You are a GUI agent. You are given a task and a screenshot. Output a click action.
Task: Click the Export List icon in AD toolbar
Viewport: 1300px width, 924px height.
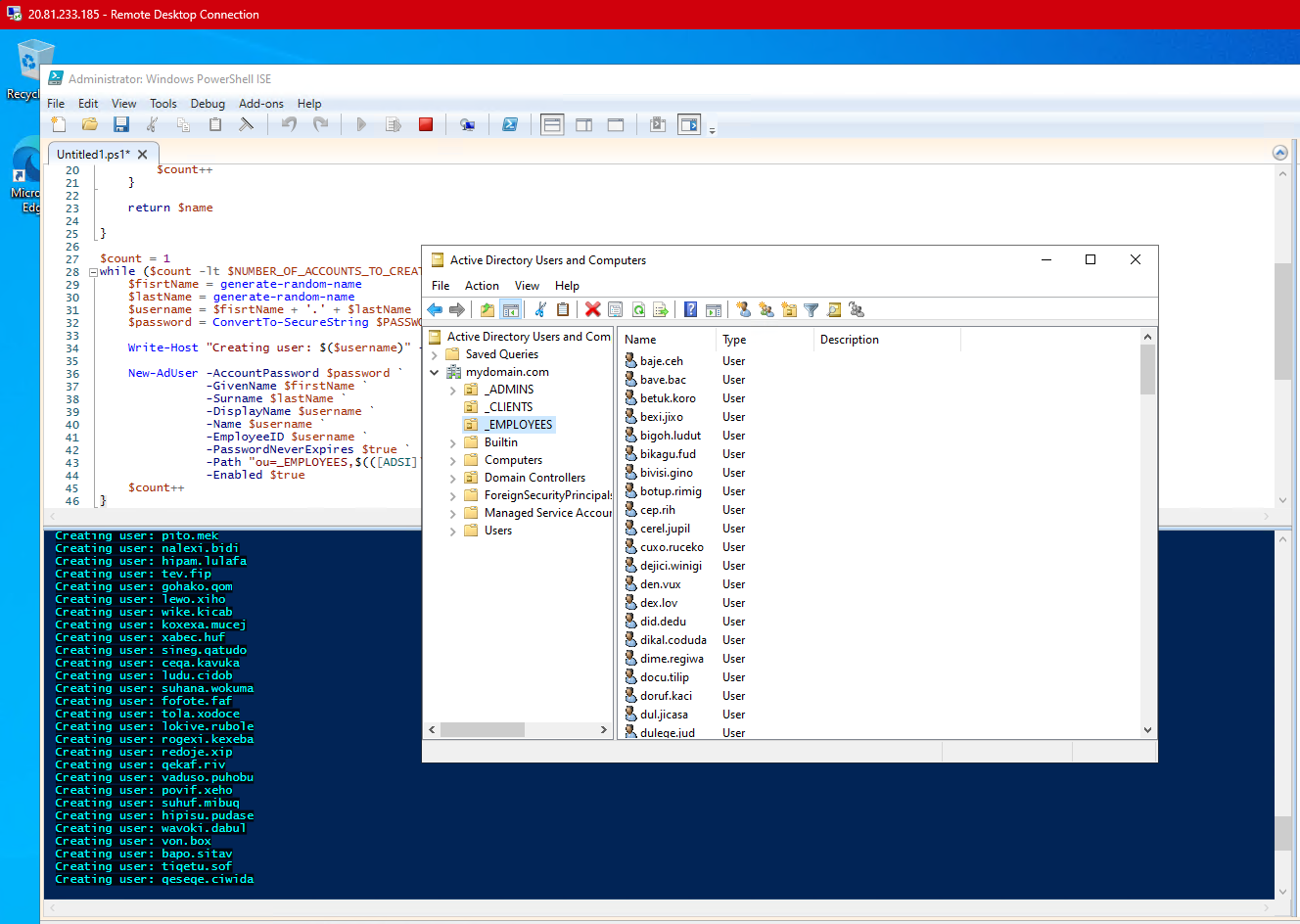point(661,309)
